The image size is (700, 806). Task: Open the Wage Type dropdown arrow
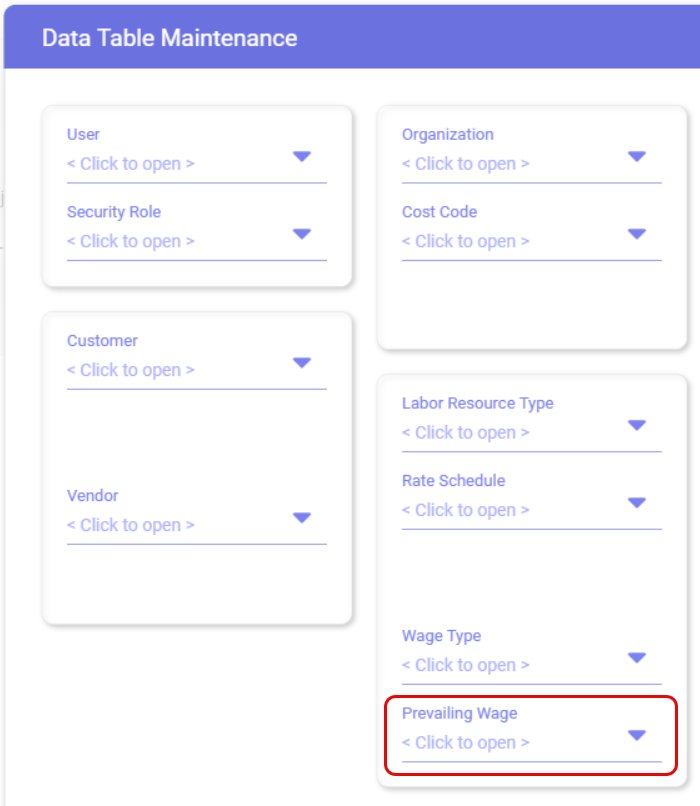[637, 658]
